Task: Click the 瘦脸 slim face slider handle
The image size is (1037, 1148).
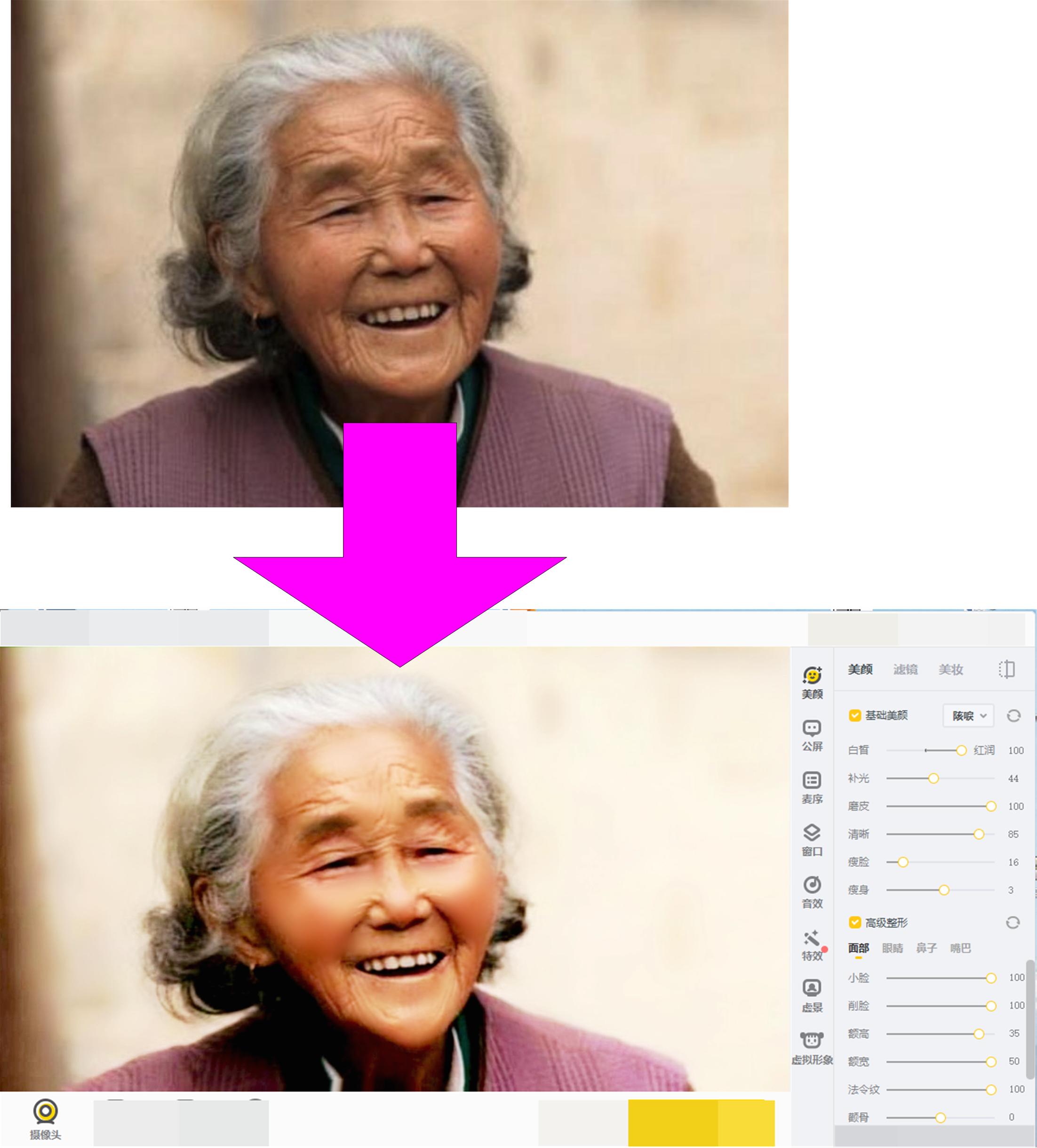Action: pyautogui.click(x=903, y=862)
